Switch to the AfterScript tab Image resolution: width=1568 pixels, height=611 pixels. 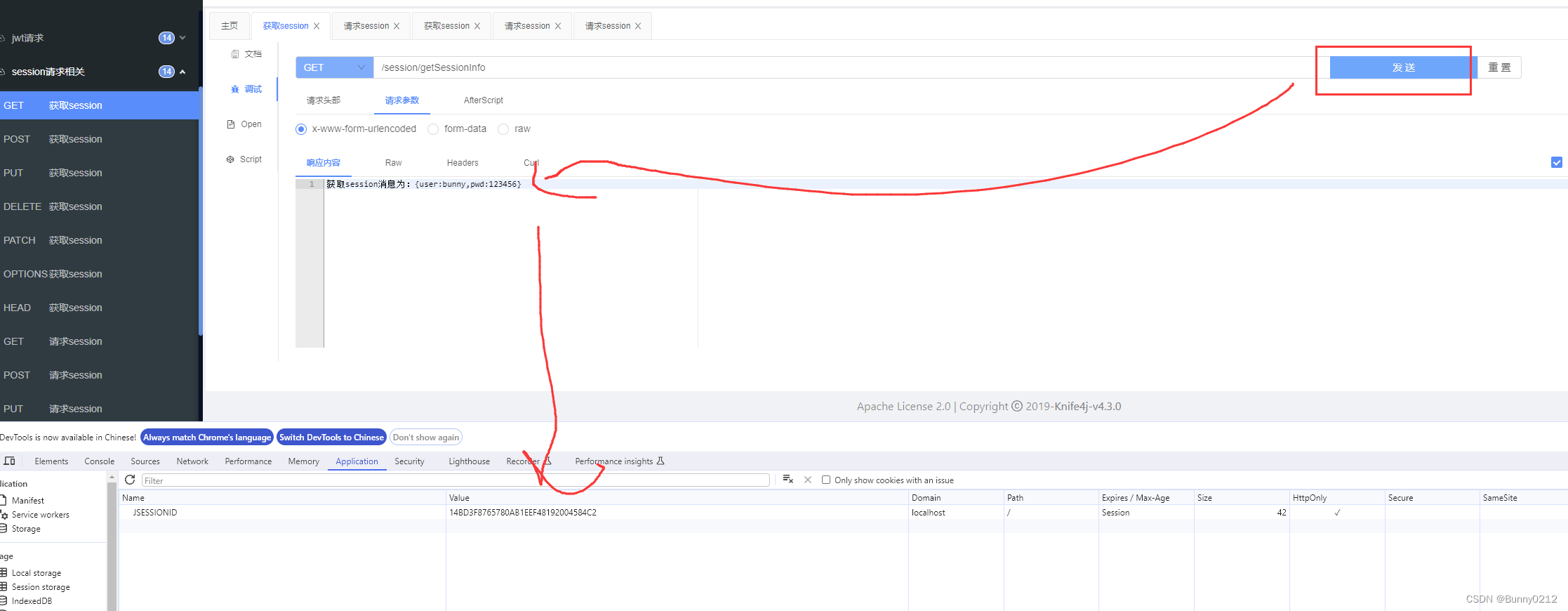(484, 100)
